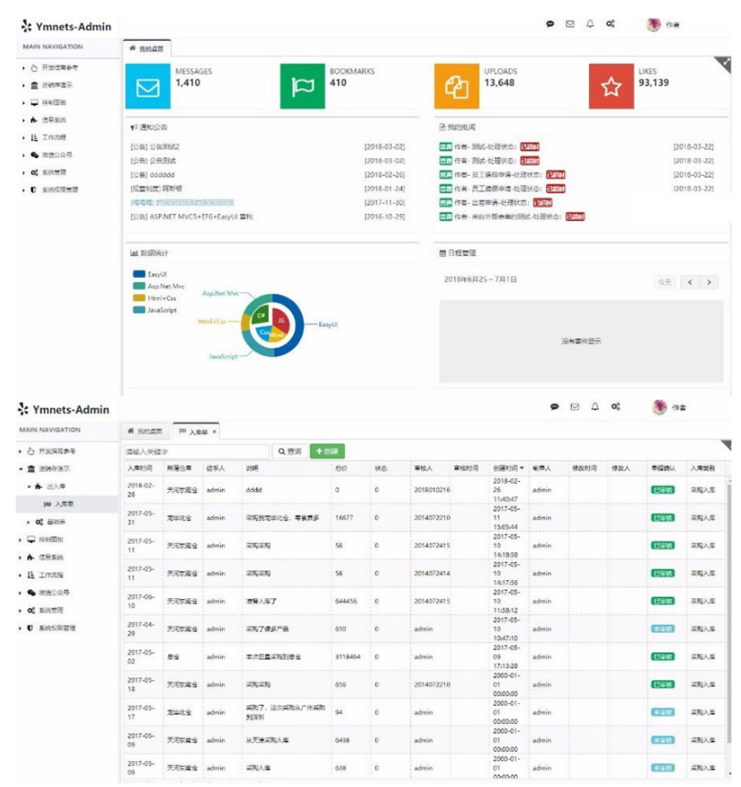Screen dimensions: 741x787
Task: Click the orange UPLOADS files tile icon
Action: [456, 87]
